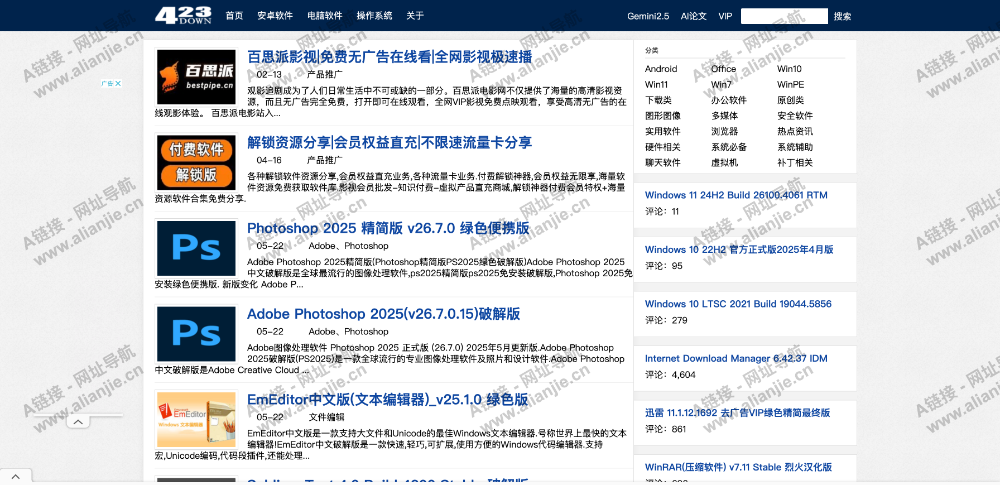
Task: Select the 下载类 category
Action: 658,100
